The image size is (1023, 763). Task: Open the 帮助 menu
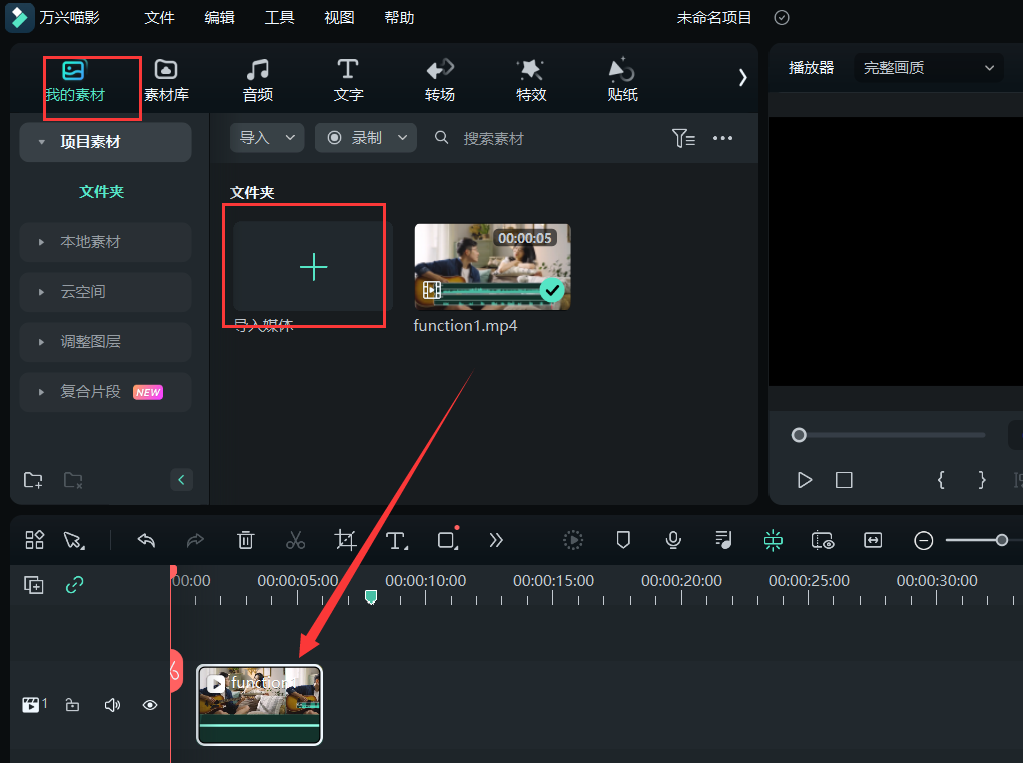tap(398, 17)
